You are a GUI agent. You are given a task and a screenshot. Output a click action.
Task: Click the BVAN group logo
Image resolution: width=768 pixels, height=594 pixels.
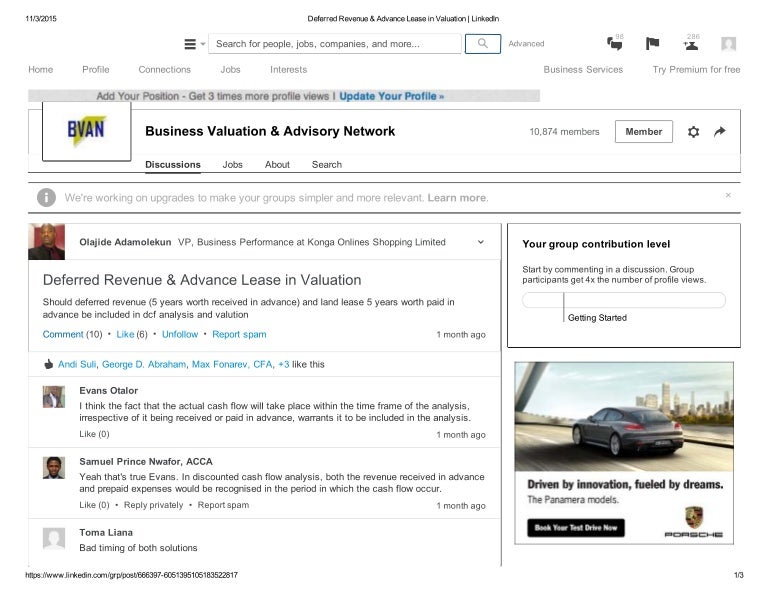86,131
